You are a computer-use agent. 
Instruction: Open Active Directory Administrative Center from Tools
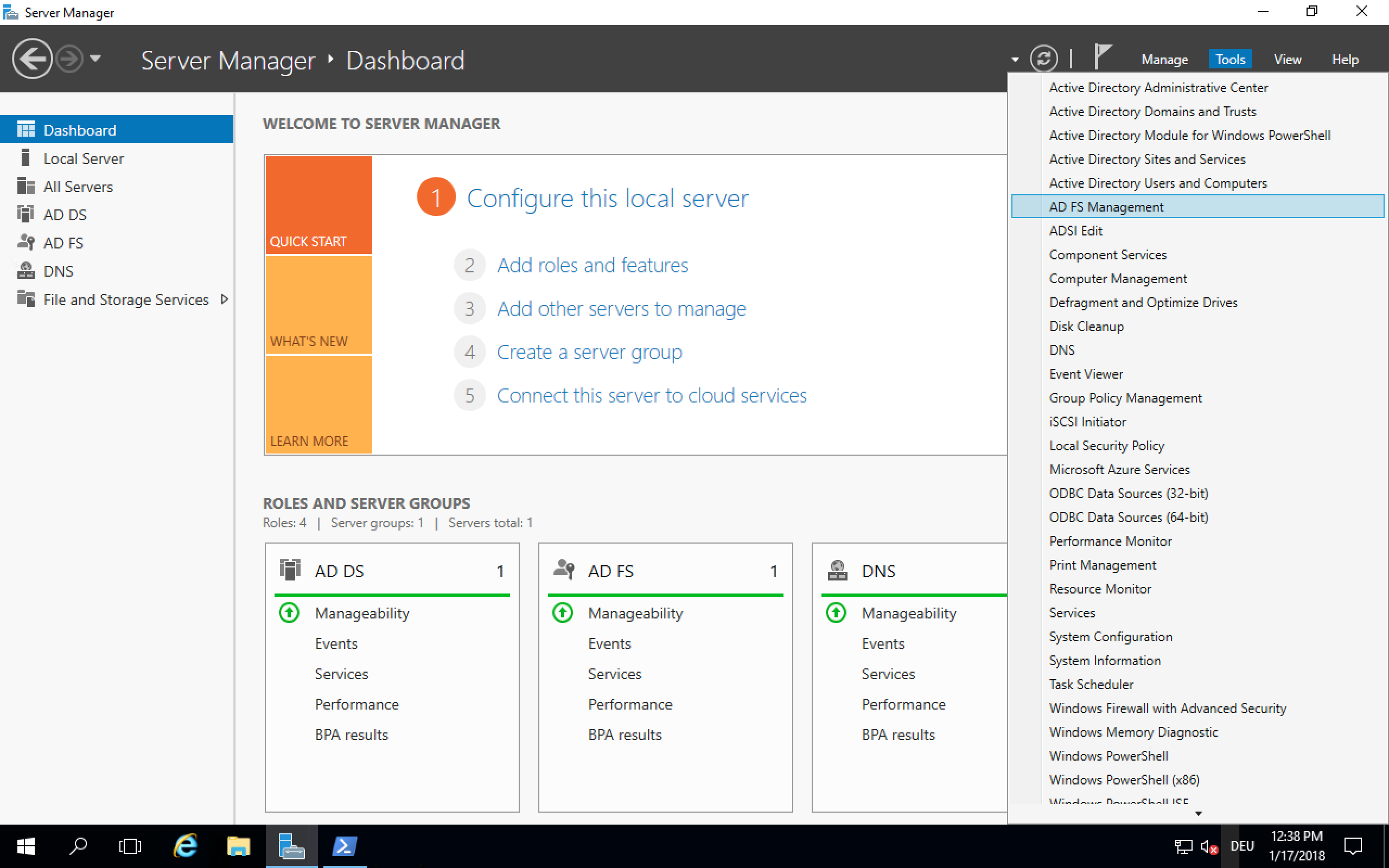(x=1197, y=87)
